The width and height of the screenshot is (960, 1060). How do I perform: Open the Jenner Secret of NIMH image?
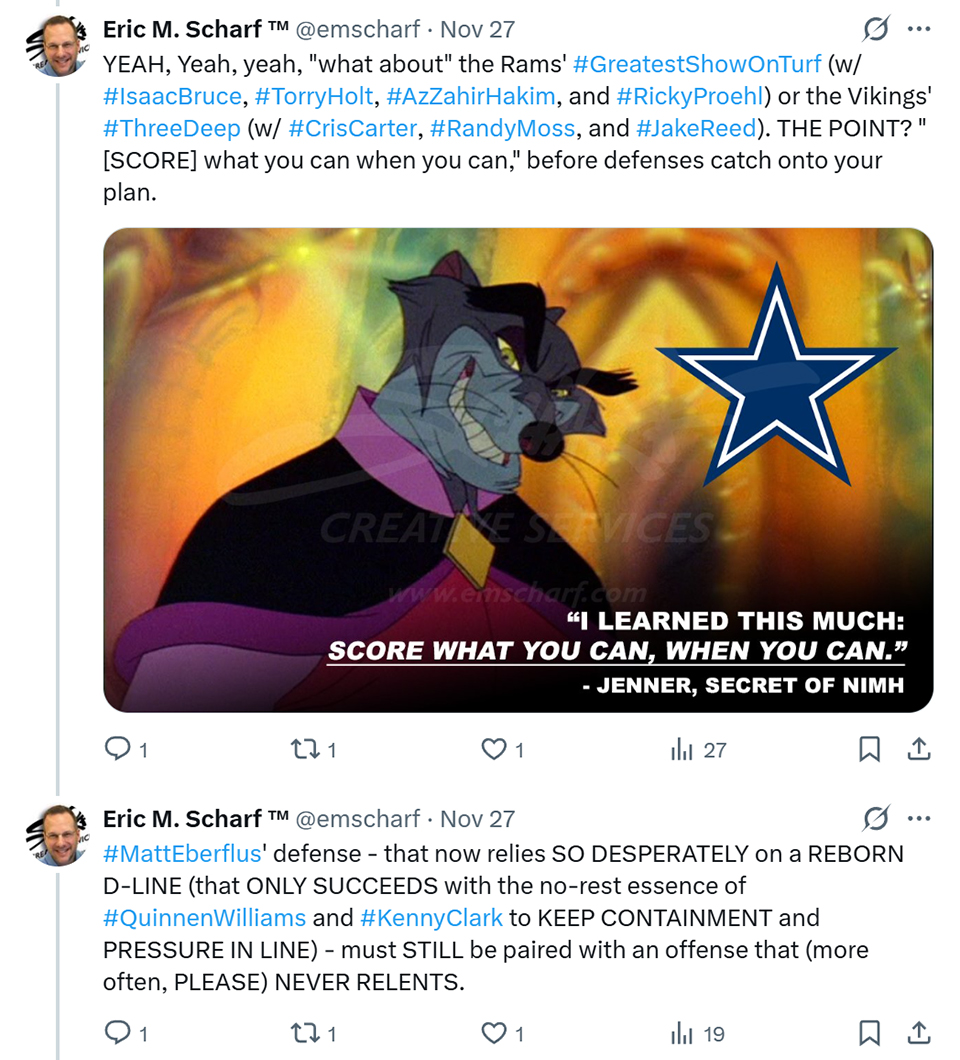[518, 470]
